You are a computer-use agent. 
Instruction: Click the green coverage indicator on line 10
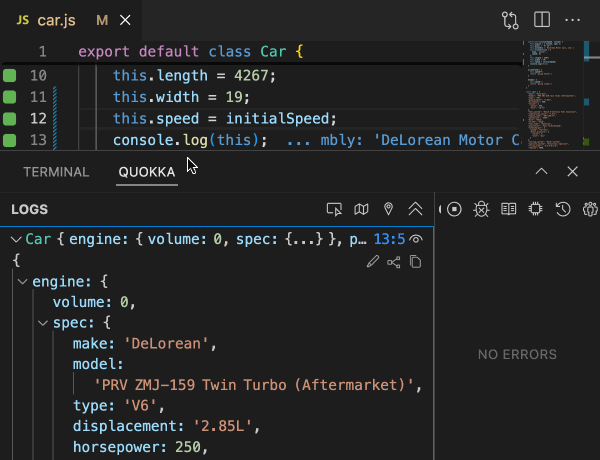tap(10, 75)
